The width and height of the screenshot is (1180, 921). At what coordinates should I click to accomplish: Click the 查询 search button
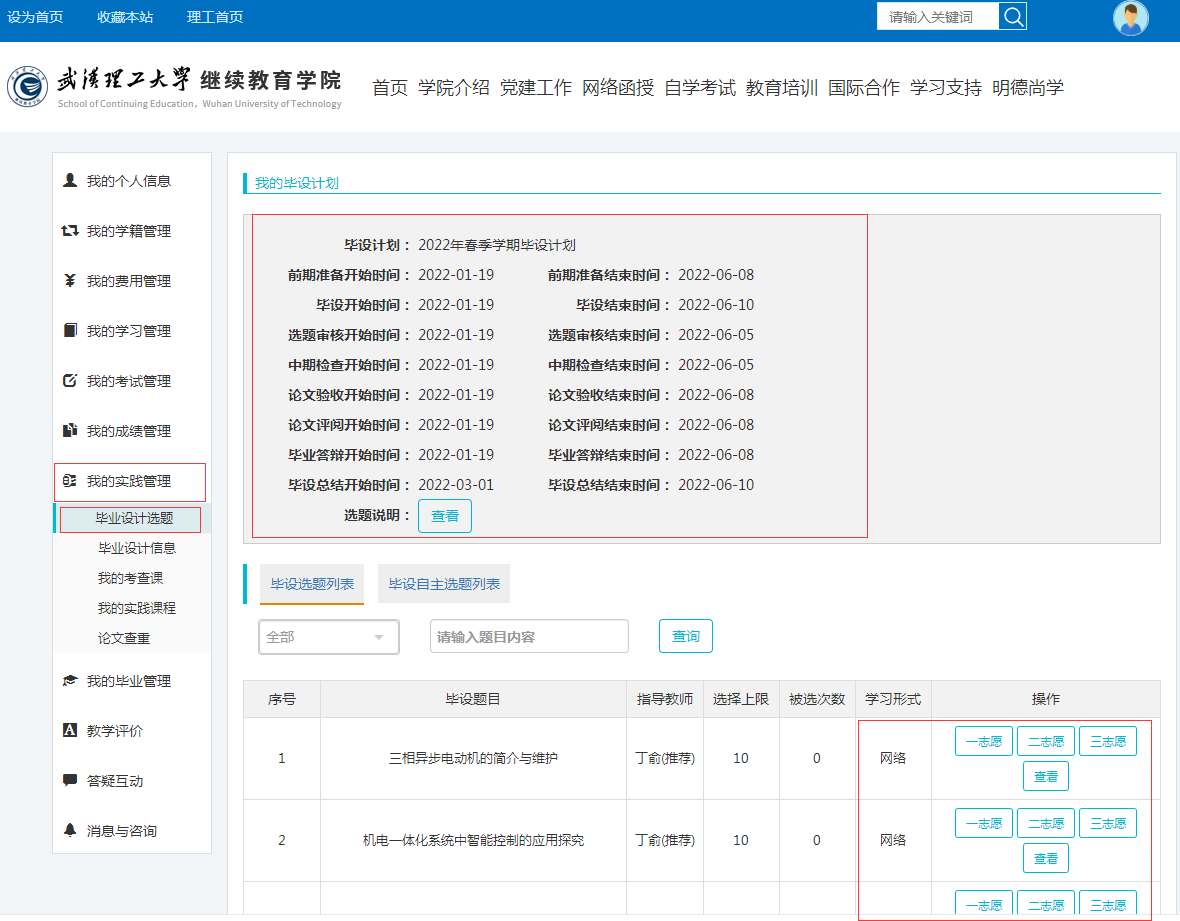pyautogui.click(x=685, y=636)
